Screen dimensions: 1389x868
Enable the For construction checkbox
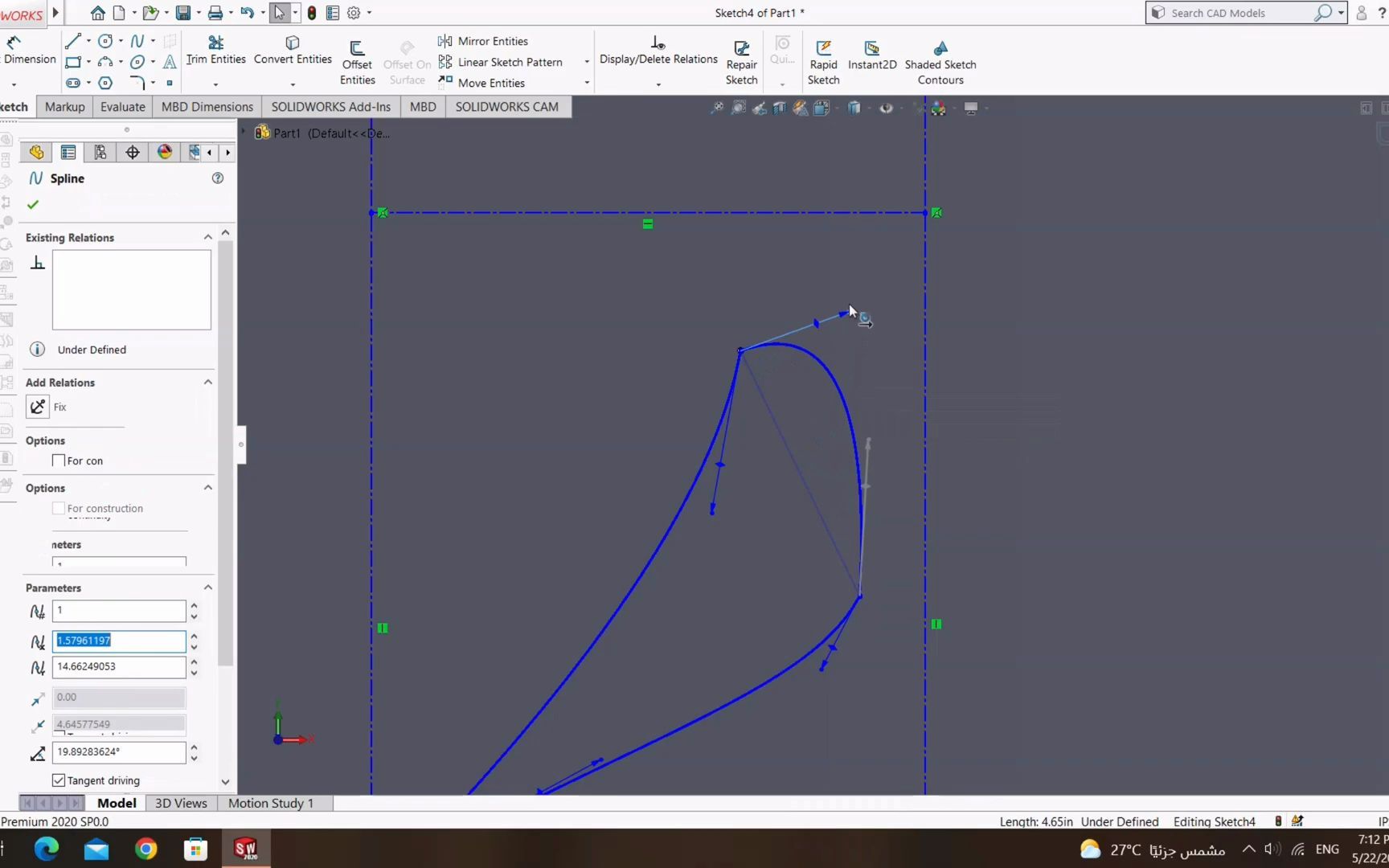58,507
